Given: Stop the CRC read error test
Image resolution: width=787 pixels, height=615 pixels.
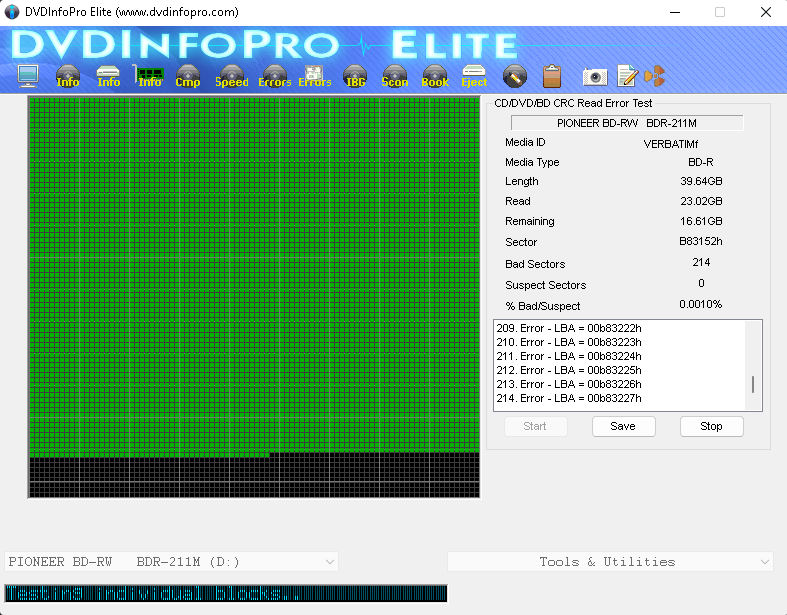Looking at the screenshot, I should [x=711, y=426].
